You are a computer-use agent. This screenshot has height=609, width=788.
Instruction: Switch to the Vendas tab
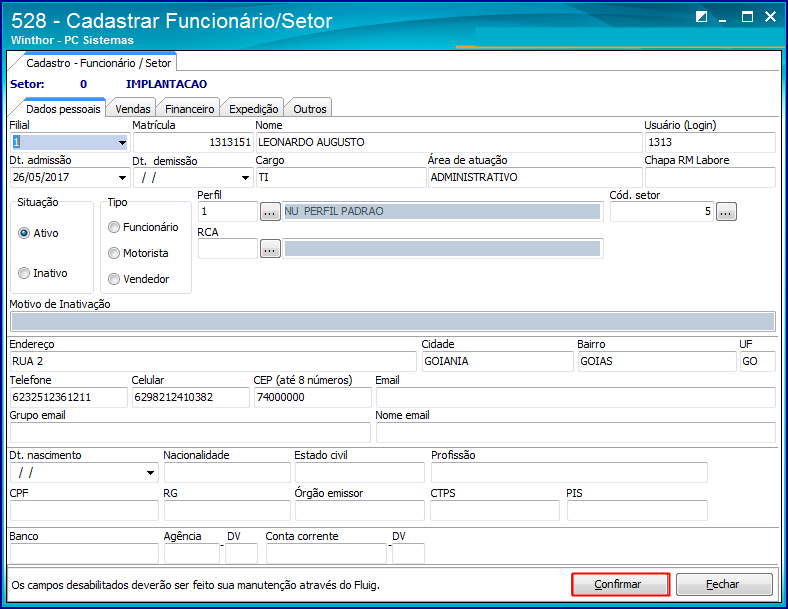133,109
